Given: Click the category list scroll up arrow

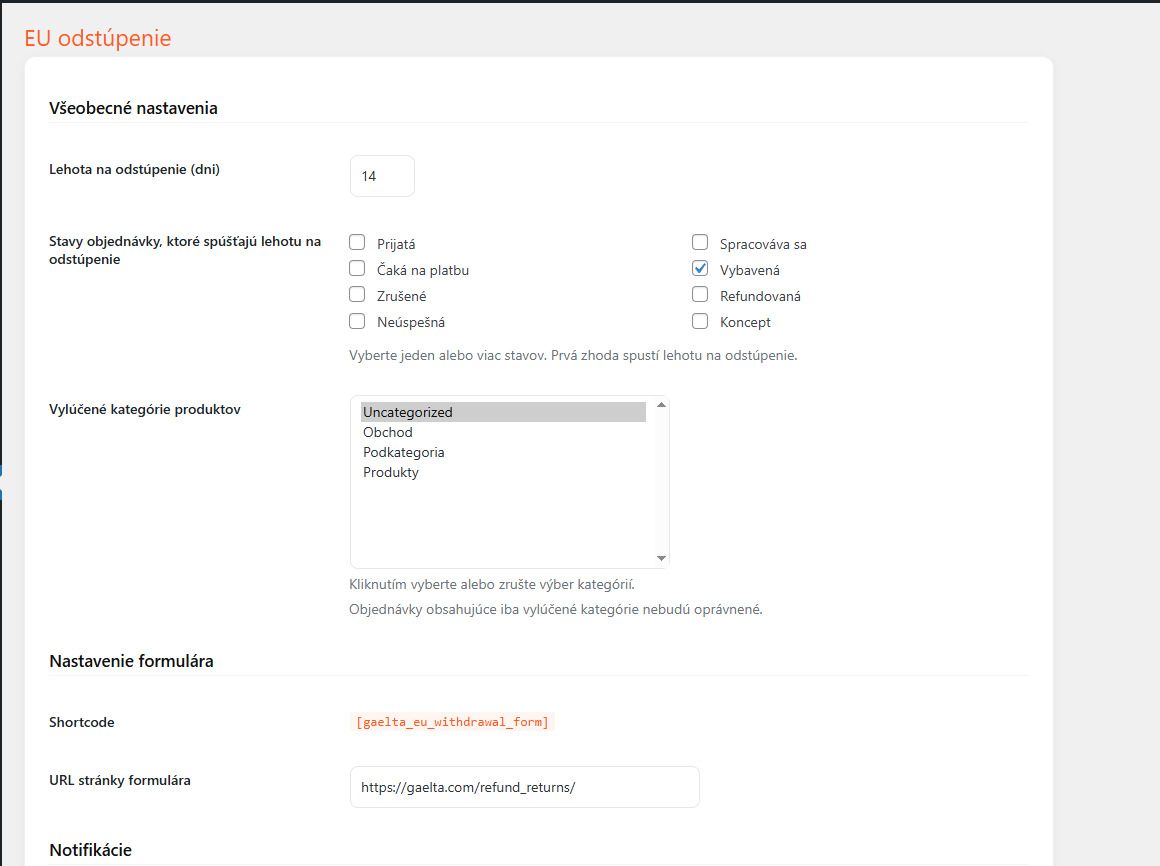Looking at the screenshot, I should coord(661,405).
